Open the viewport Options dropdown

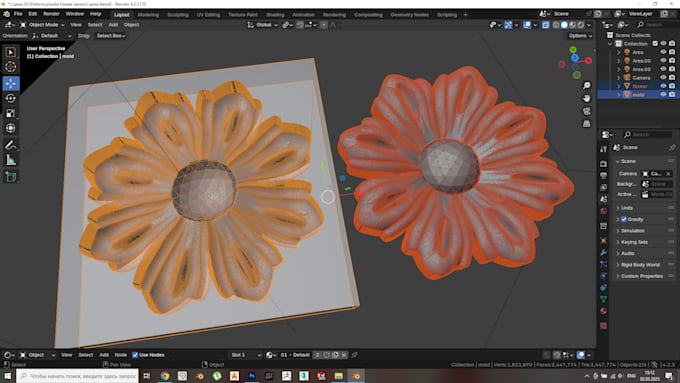coord(580,36)
